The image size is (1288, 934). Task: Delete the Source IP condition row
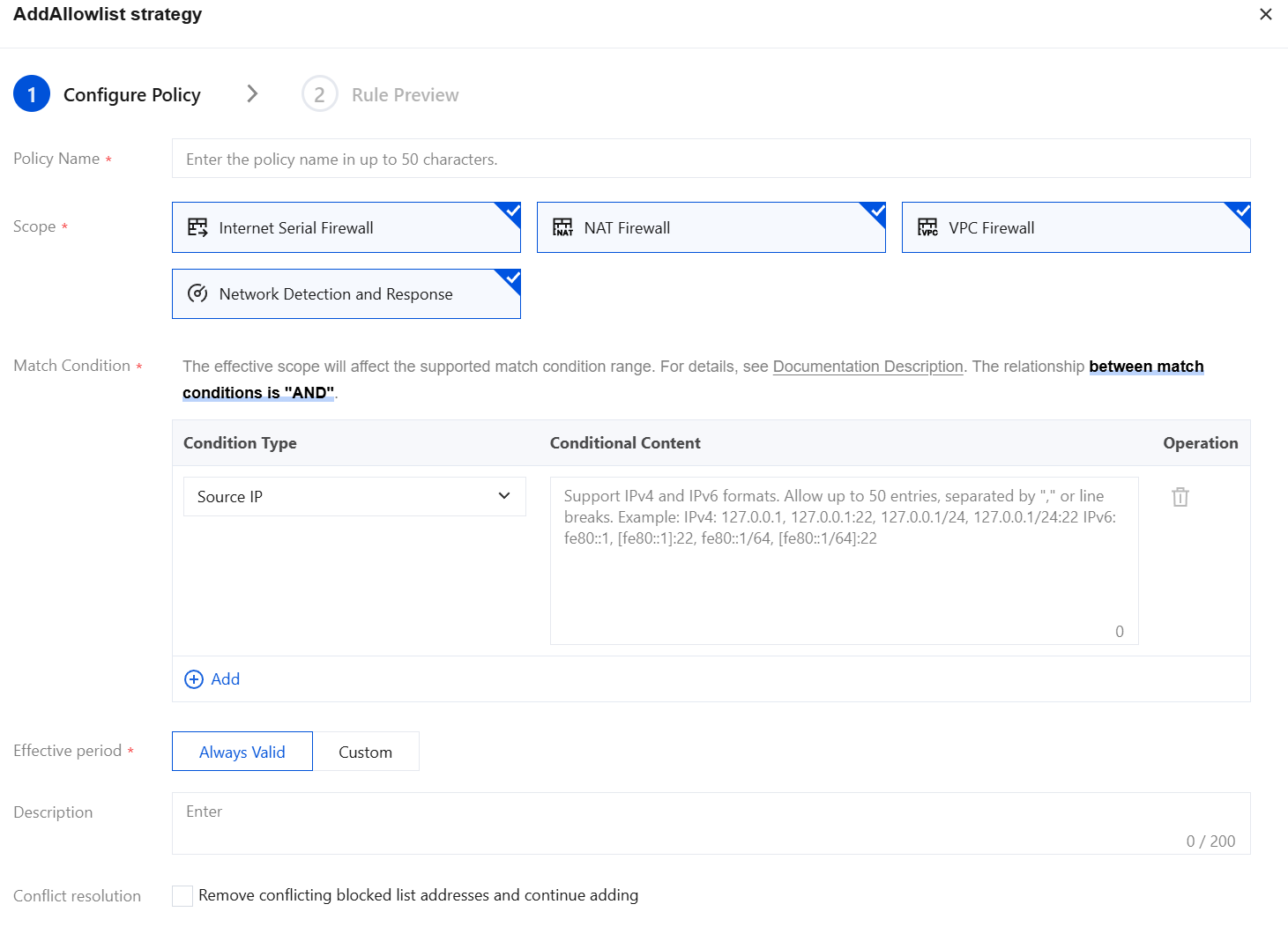[x=1180, y=497]
